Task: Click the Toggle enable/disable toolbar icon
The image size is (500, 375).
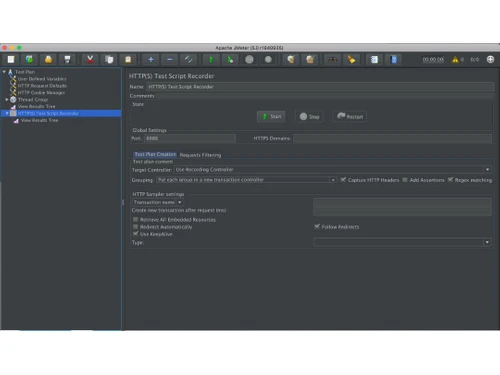Action: pyautogui.click(x=188, y=60)
